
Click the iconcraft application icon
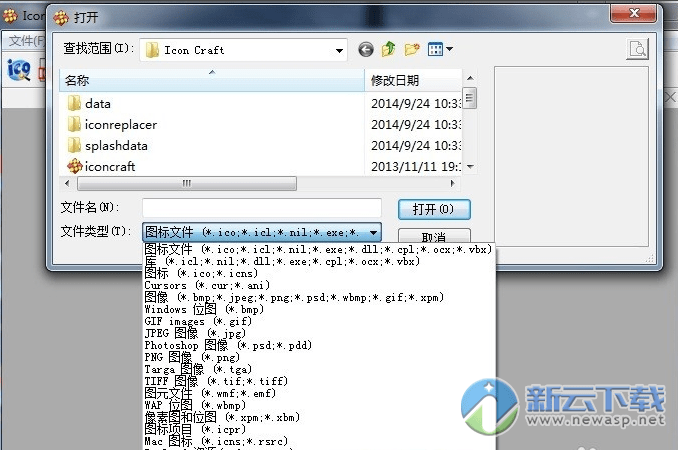tap(75, 166)
